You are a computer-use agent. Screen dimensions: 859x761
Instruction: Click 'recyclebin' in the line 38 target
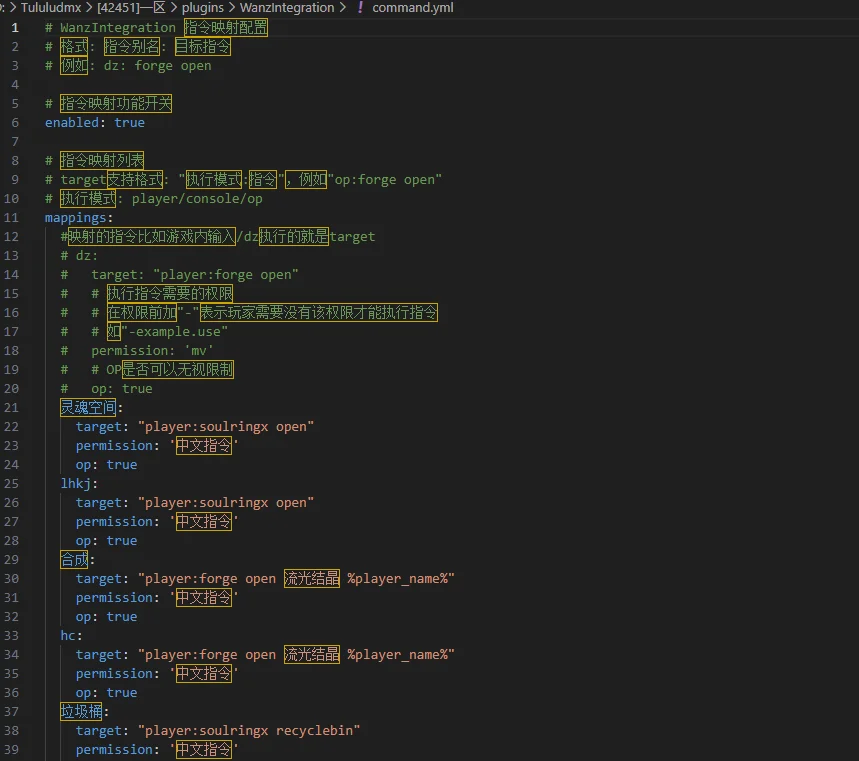click(314, 730)
